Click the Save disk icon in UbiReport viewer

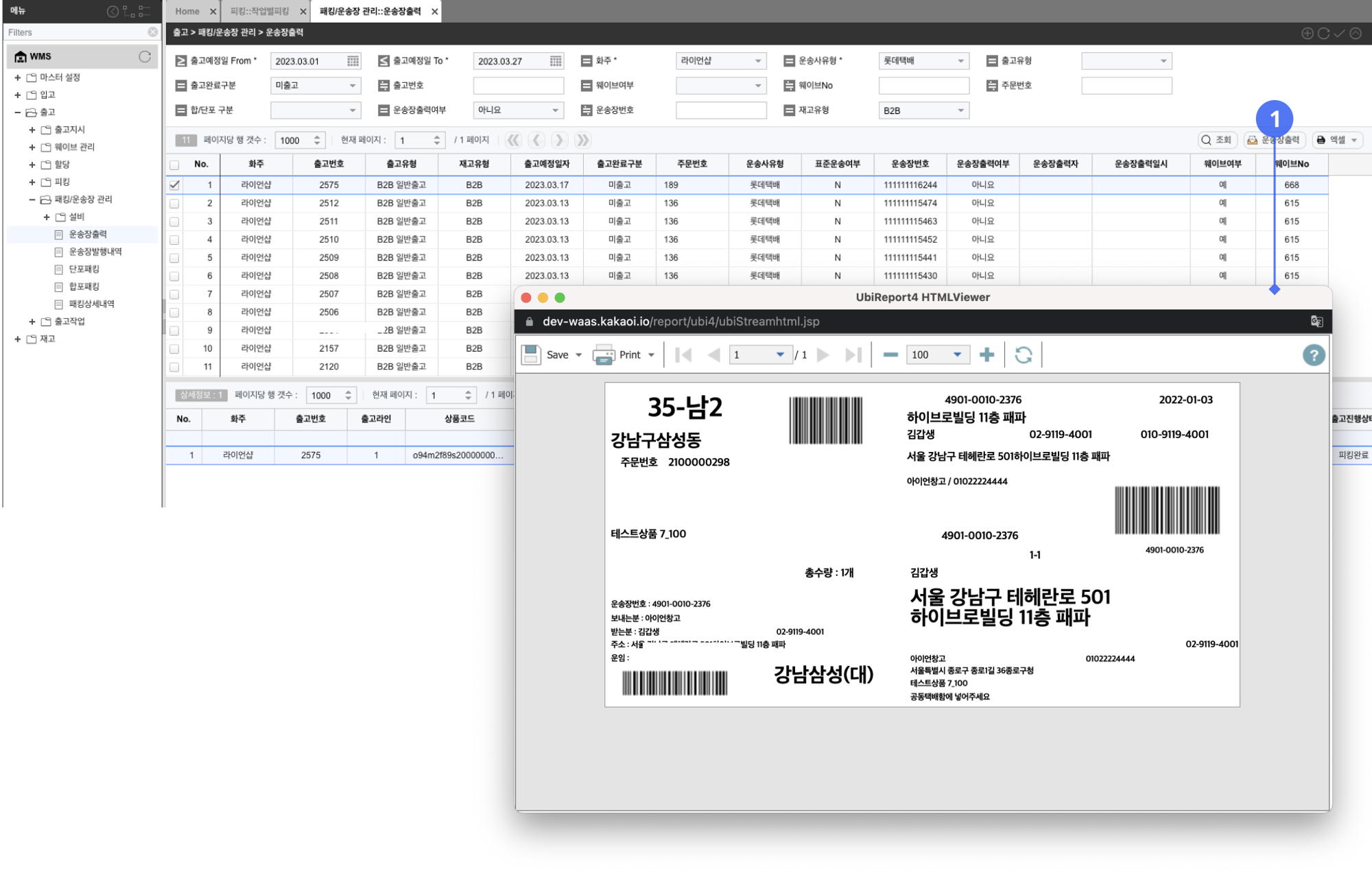[x=531, y=355]
